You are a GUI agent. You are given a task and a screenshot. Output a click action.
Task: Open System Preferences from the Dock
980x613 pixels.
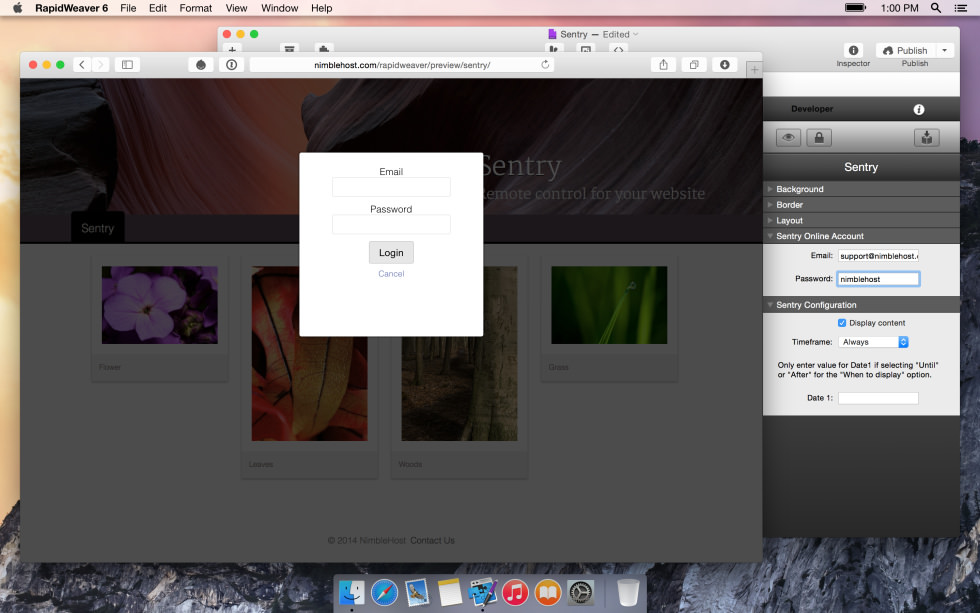[581, 592]
